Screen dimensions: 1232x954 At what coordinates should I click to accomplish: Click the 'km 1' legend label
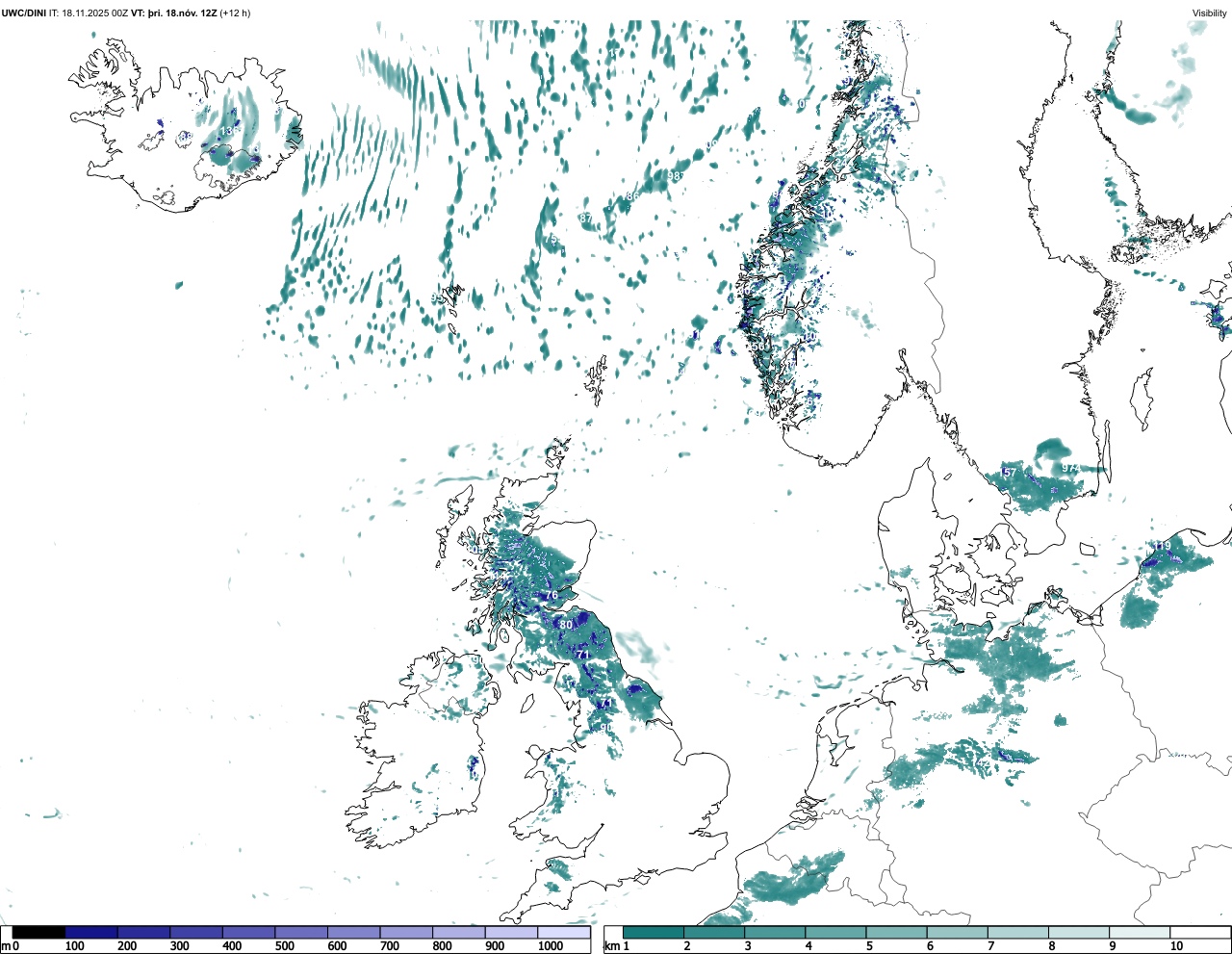tap(616, 946)
